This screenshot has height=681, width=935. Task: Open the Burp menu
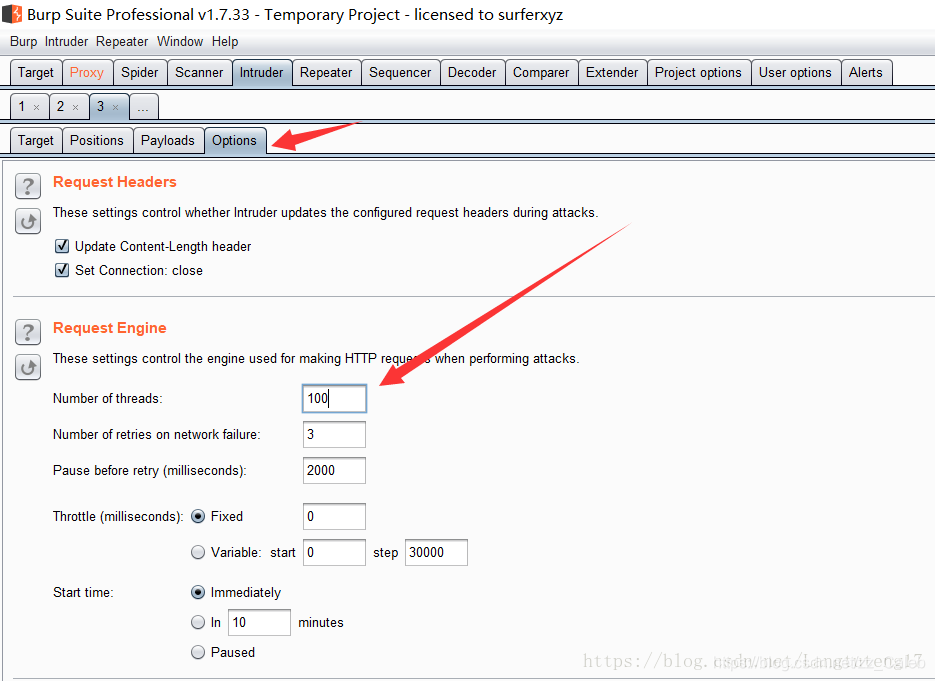tap(23, 42)
